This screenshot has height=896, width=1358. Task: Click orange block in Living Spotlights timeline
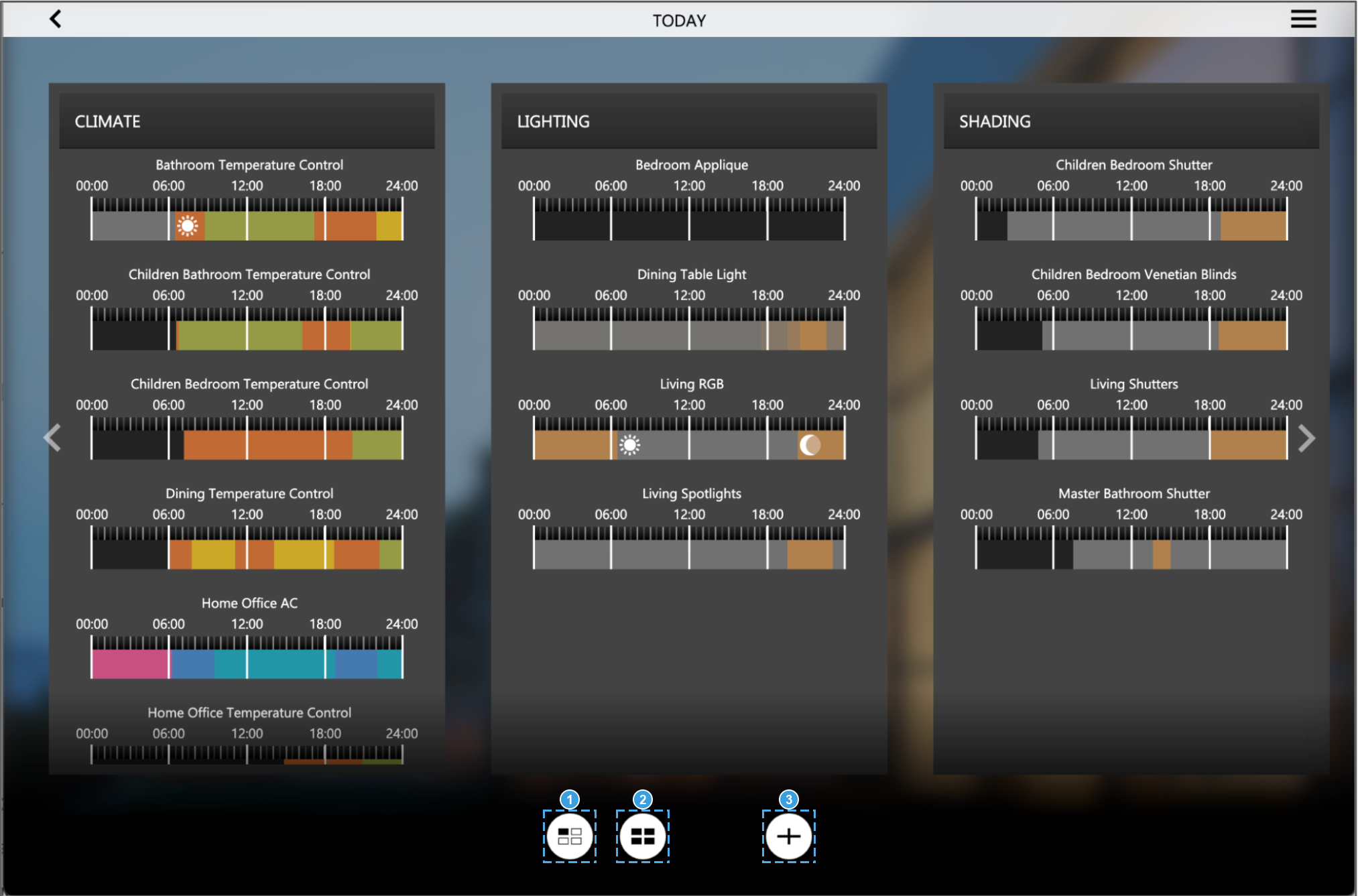coord(810,555)
